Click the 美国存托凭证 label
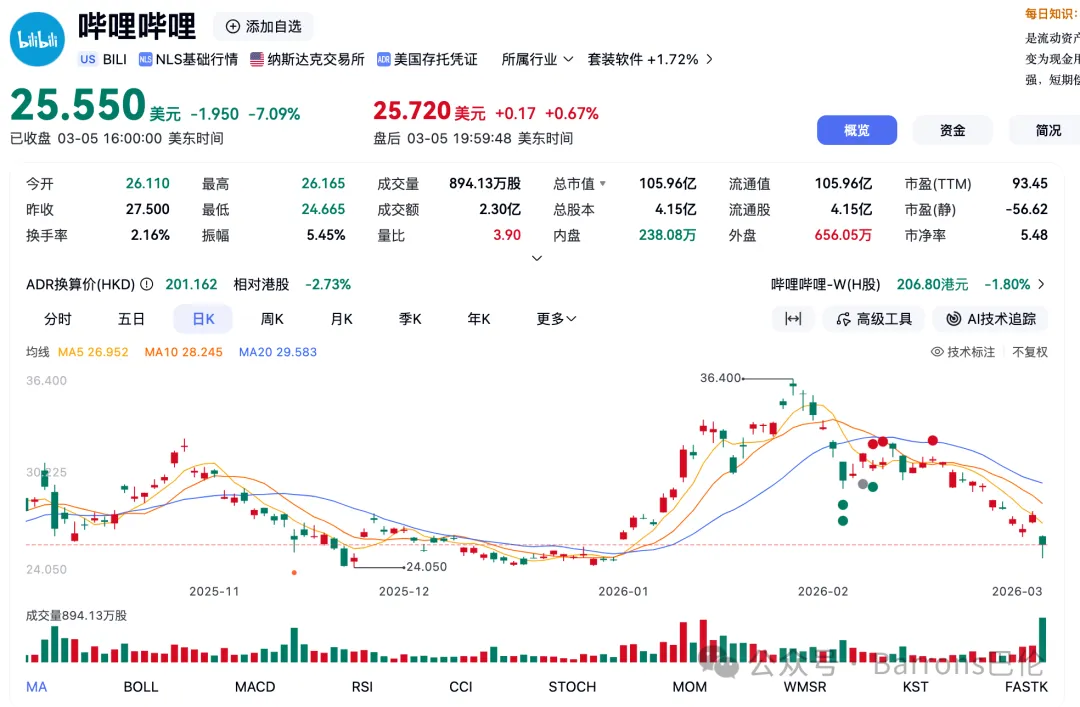 click(x=435, y=59)
